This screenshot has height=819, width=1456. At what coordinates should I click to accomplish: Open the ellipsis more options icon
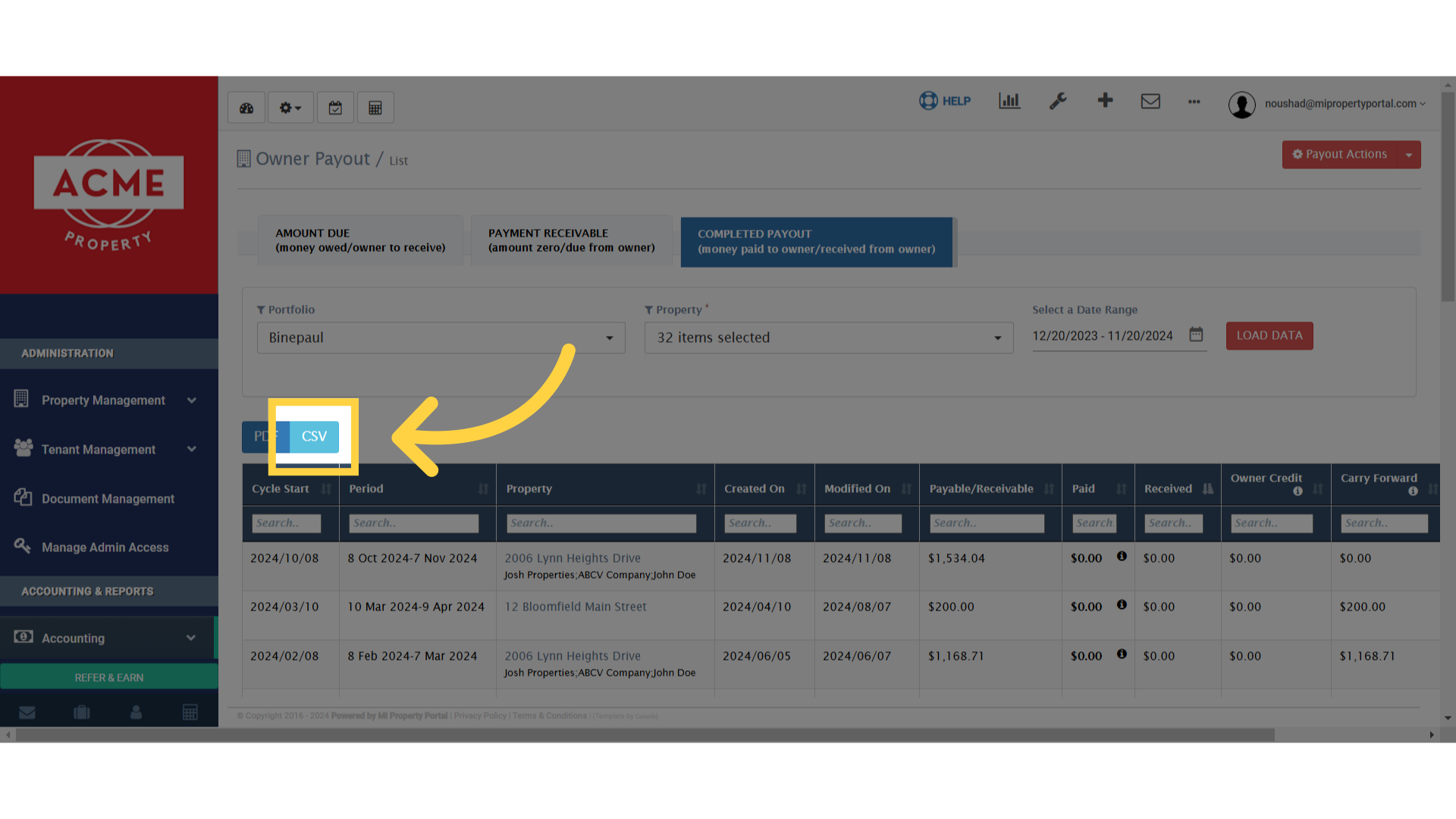[1194, 102]
